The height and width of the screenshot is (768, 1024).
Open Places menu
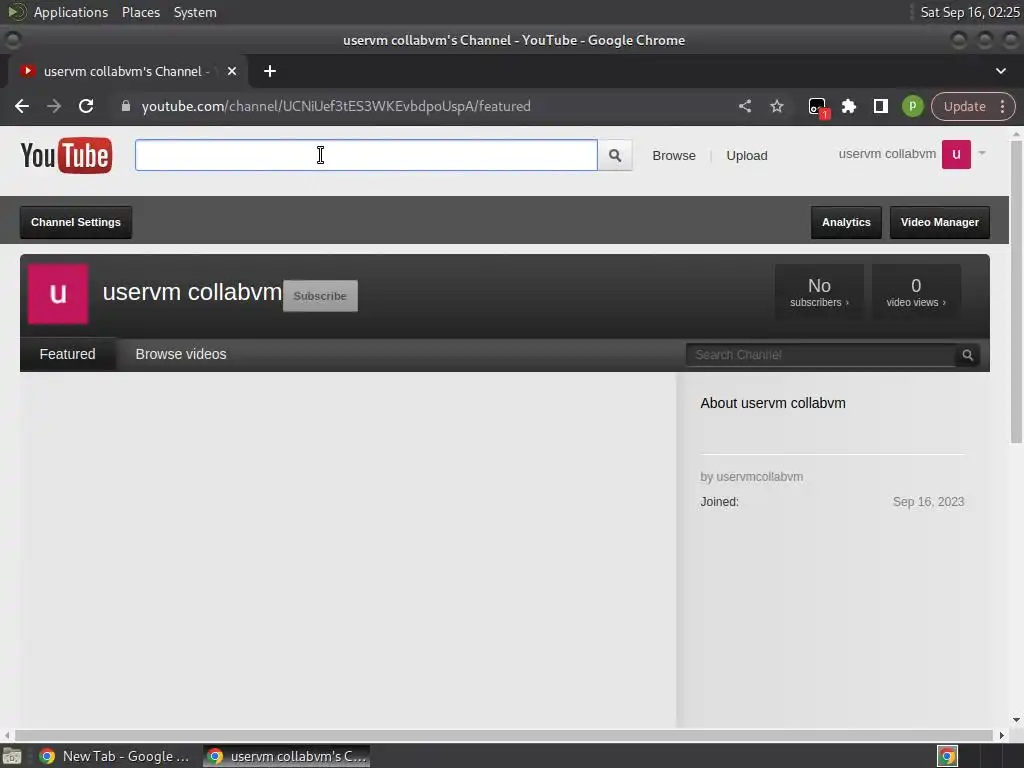(x=141, y=12)
